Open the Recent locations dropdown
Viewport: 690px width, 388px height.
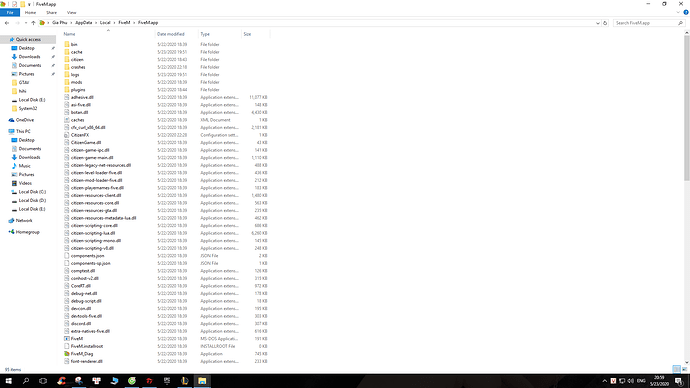tap(26, 23)
